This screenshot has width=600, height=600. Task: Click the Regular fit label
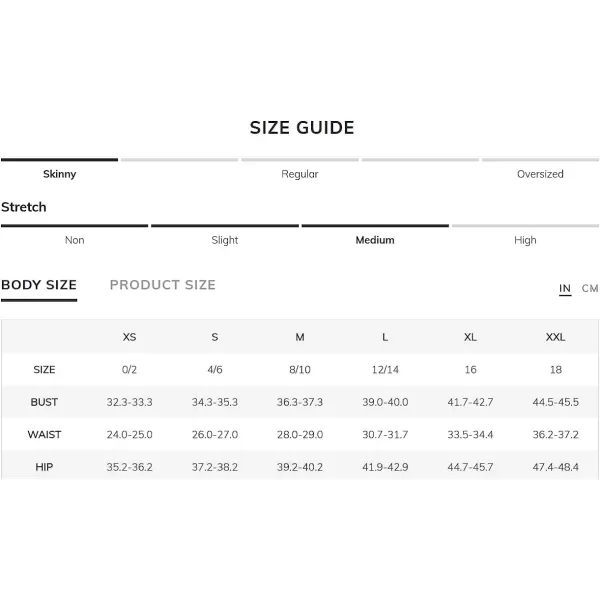[x=300, y=174]
